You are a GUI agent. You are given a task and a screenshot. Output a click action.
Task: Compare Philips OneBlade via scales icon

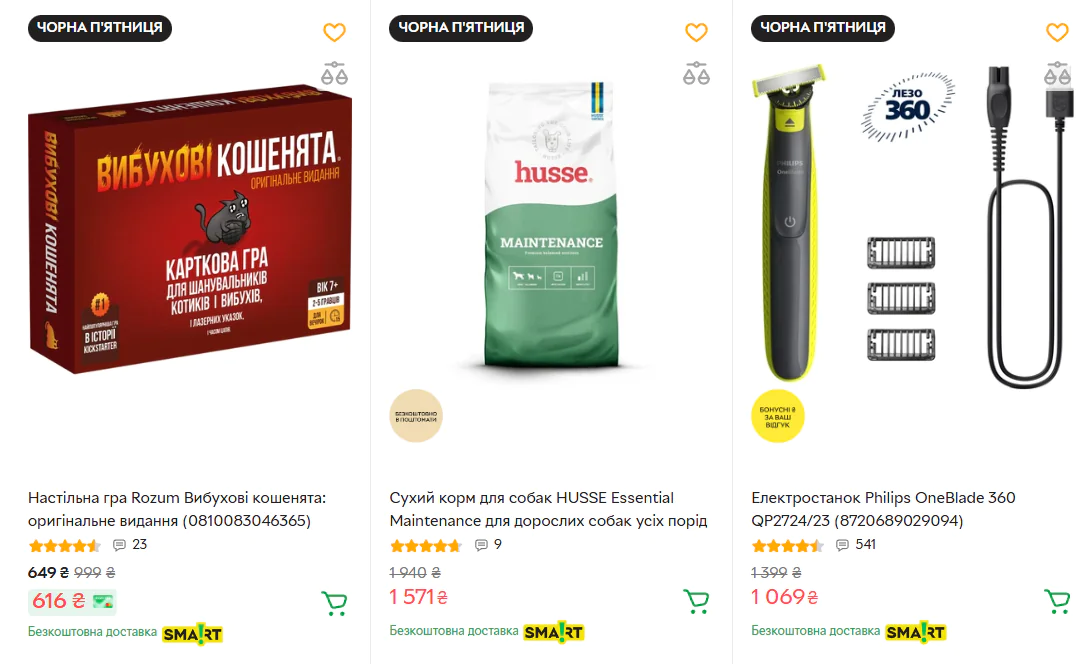click(1057, 73)
